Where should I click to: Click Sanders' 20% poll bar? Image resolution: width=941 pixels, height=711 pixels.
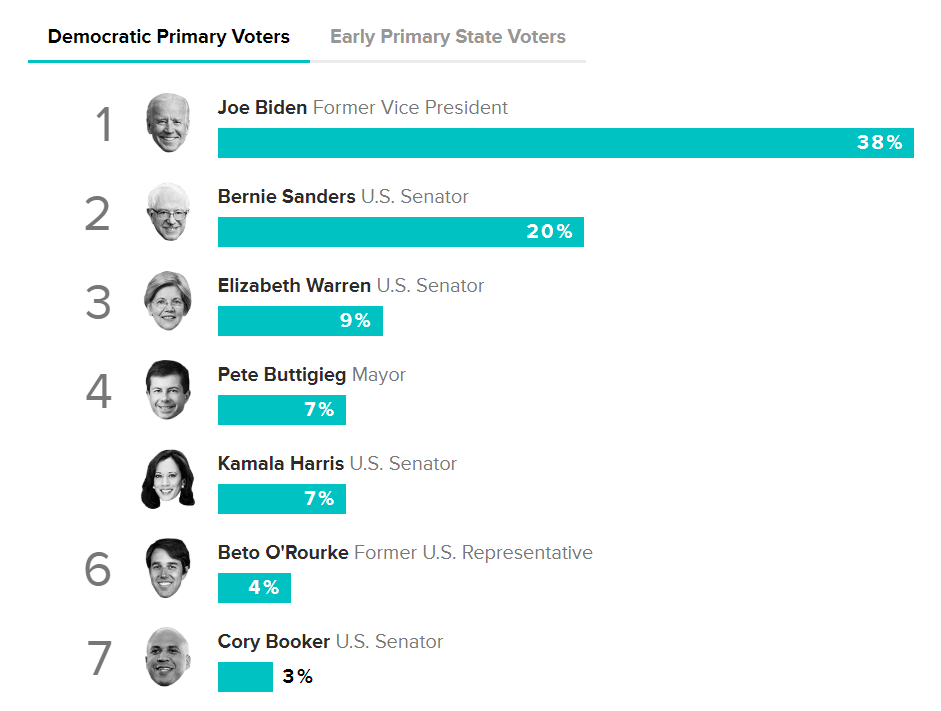click(x=400, y=232)
